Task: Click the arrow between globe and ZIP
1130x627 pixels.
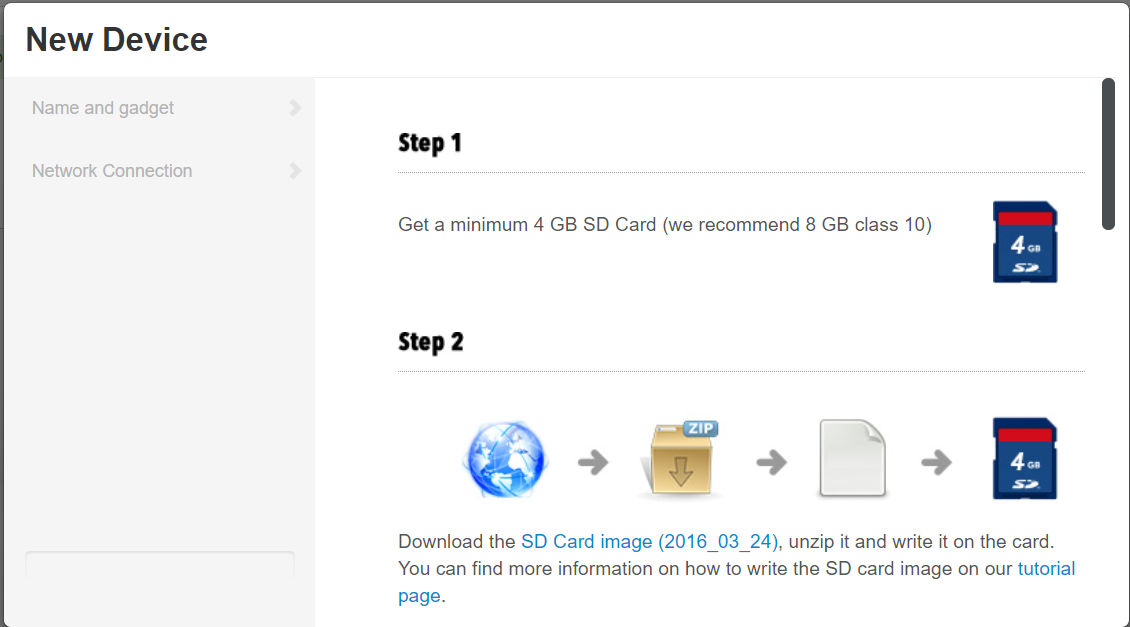Action: 593,462
